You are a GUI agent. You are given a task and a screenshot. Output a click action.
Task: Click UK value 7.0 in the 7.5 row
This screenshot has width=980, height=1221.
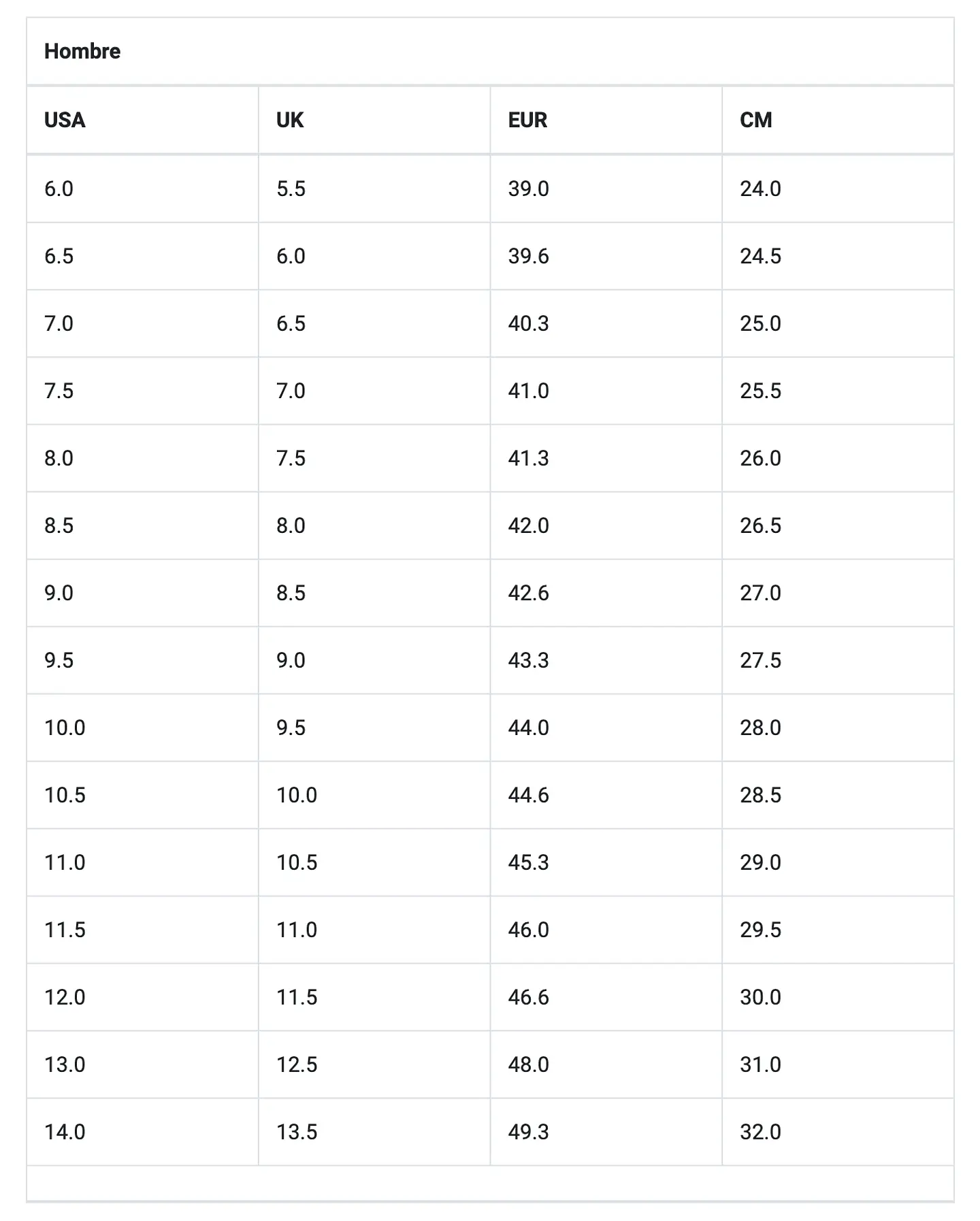(374, 391)
